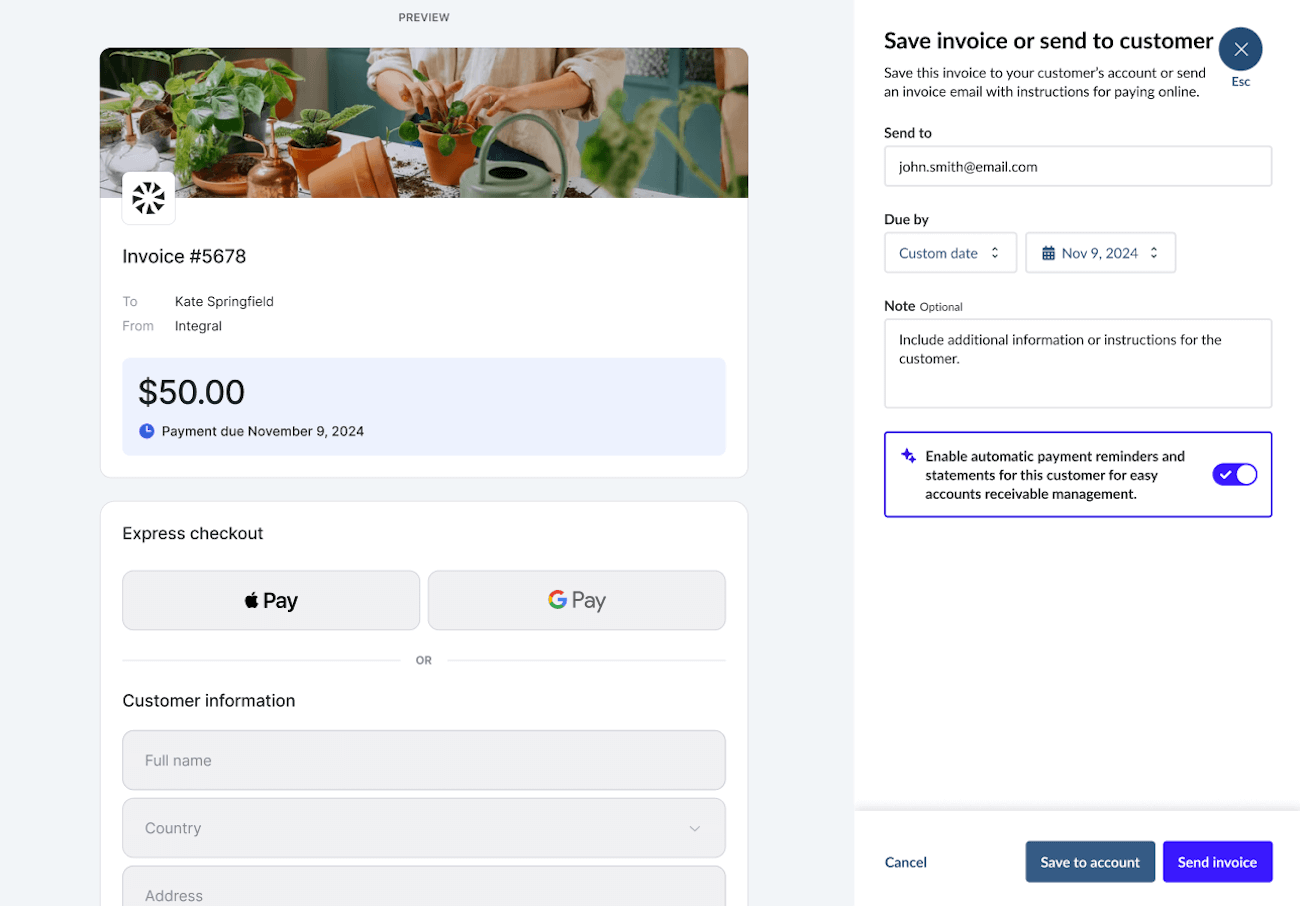Pay with Google Pay button
Screen dimensions: 1300x906
(576, 600)
